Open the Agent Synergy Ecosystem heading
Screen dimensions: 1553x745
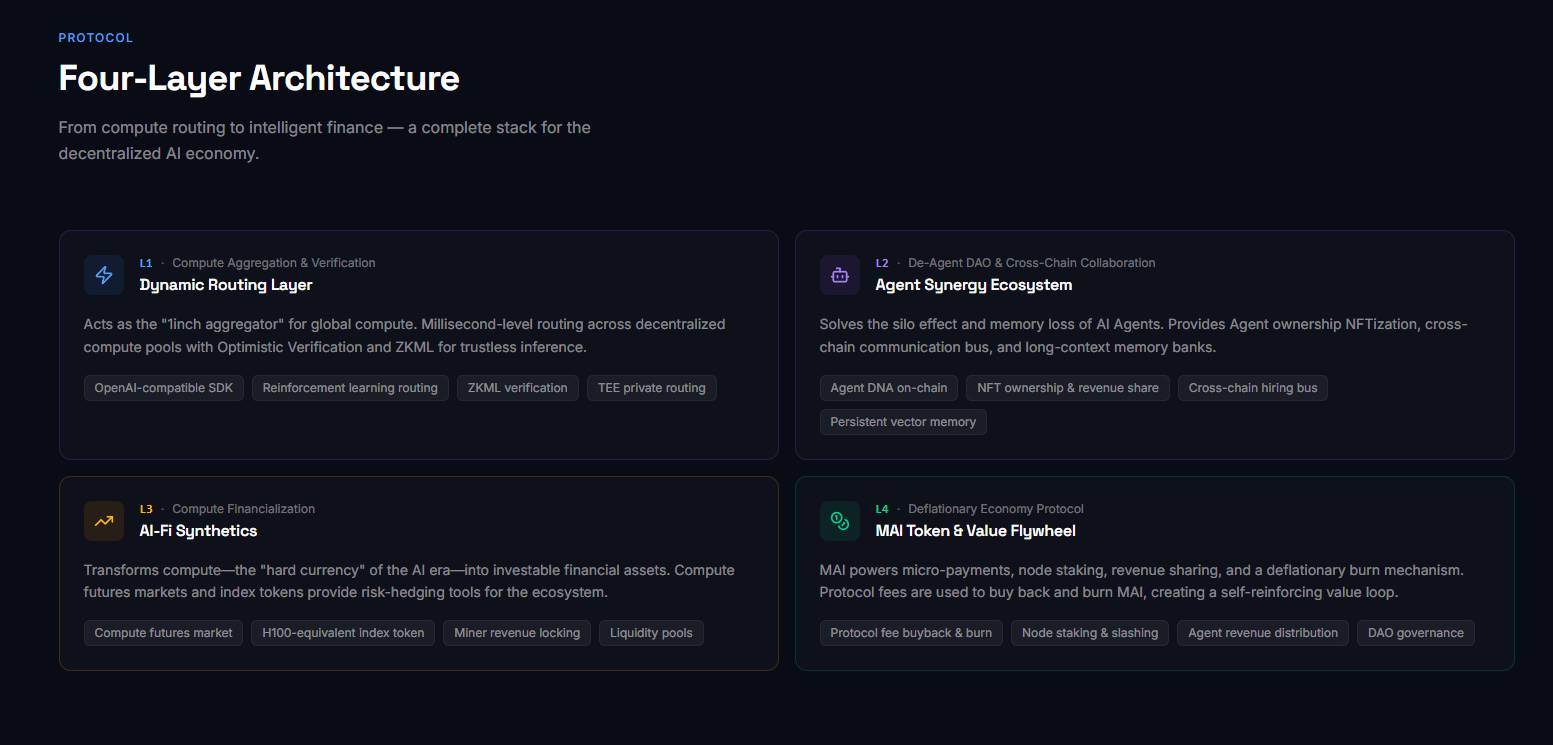click(x=973, y=285)
